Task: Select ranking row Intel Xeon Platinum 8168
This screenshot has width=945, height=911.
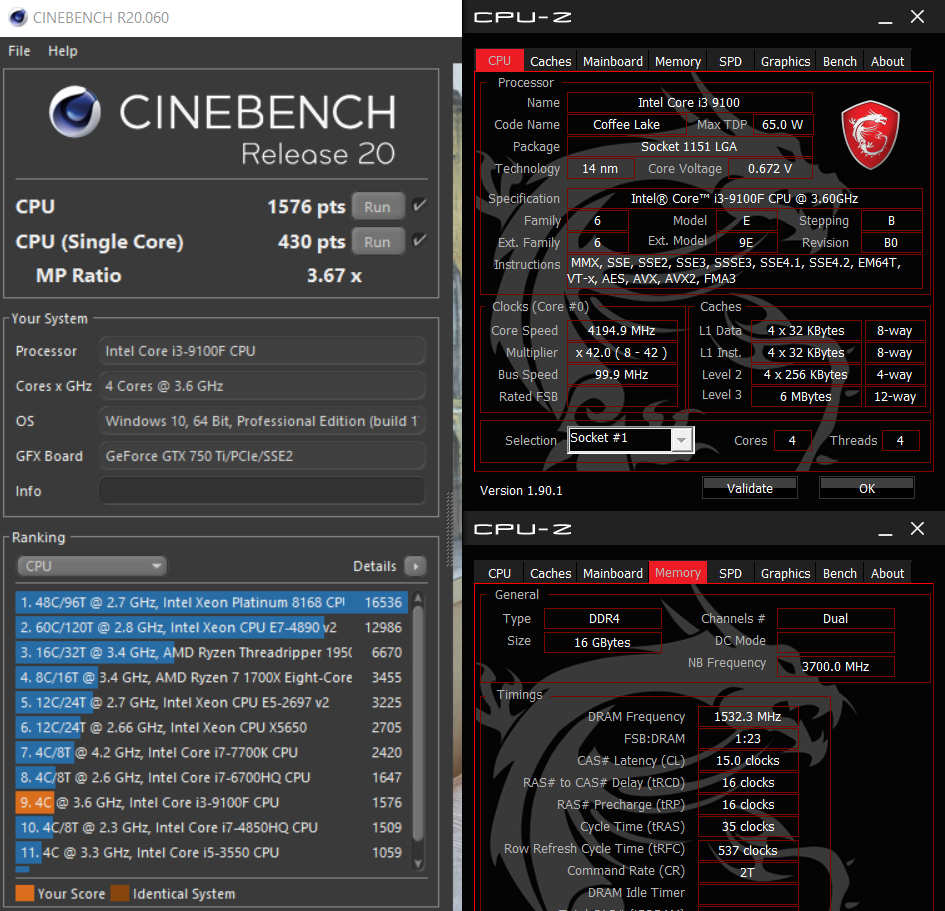Action: (211, 603)
